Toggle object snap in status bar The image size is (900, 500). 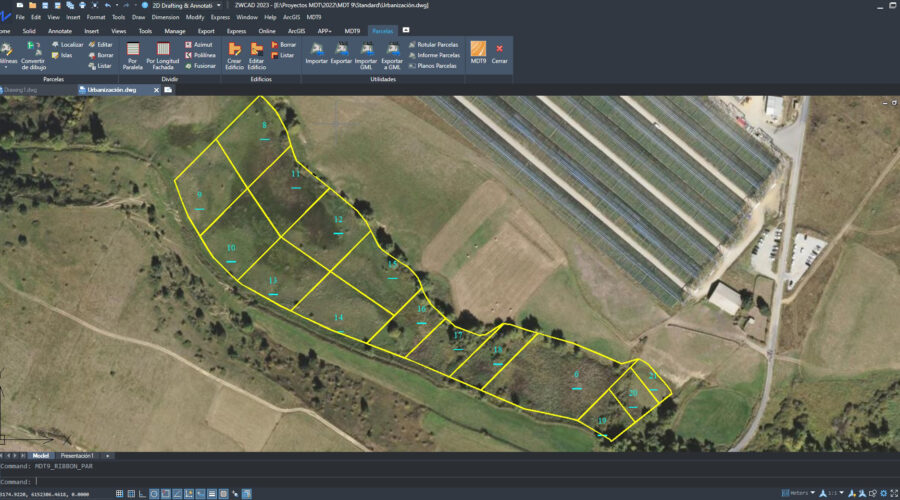[165, 494]
